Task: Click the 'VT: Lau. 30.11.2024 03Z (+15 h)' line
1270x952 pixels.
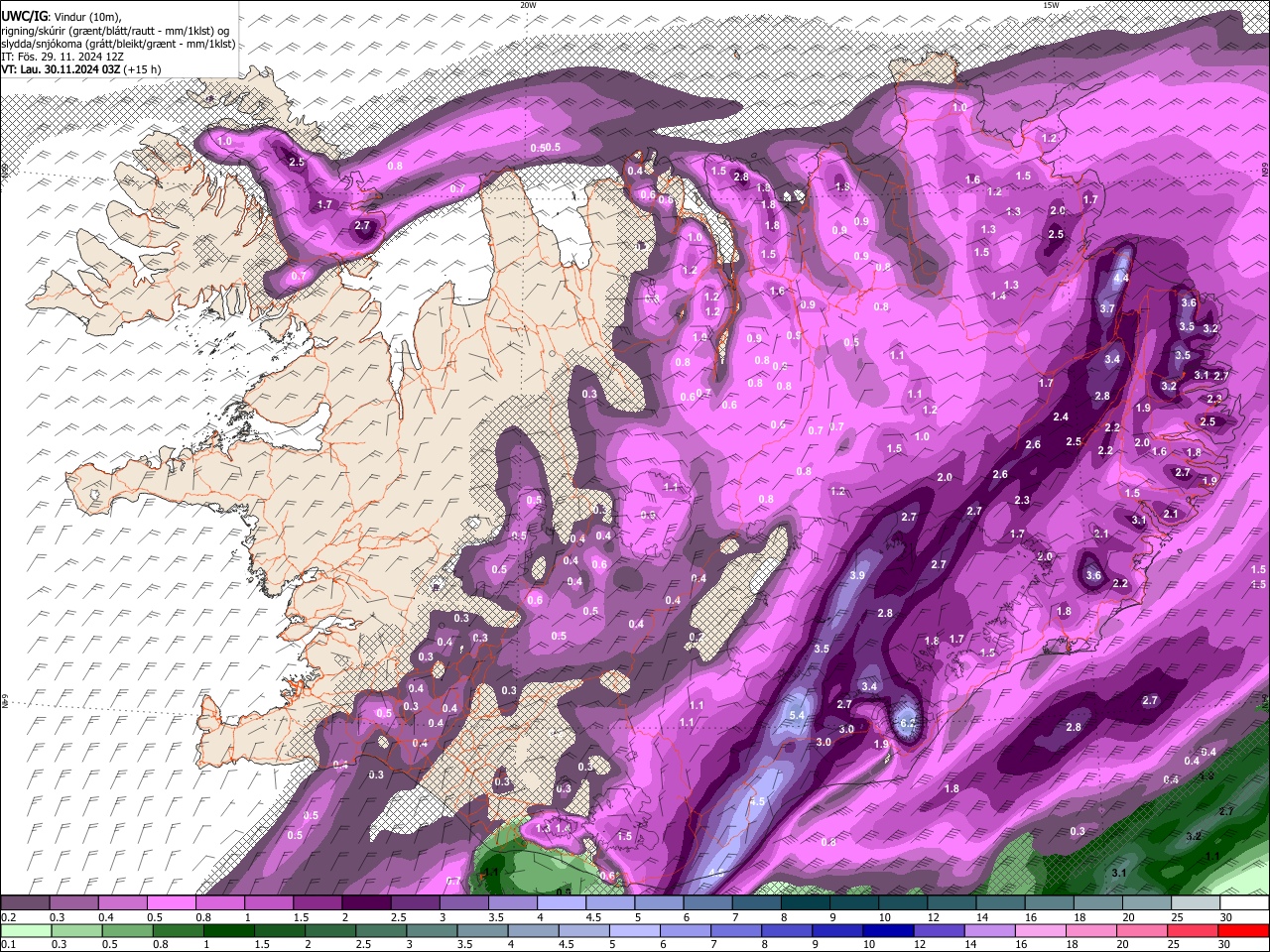Action: pyautogui.click(x=80, y=69)
